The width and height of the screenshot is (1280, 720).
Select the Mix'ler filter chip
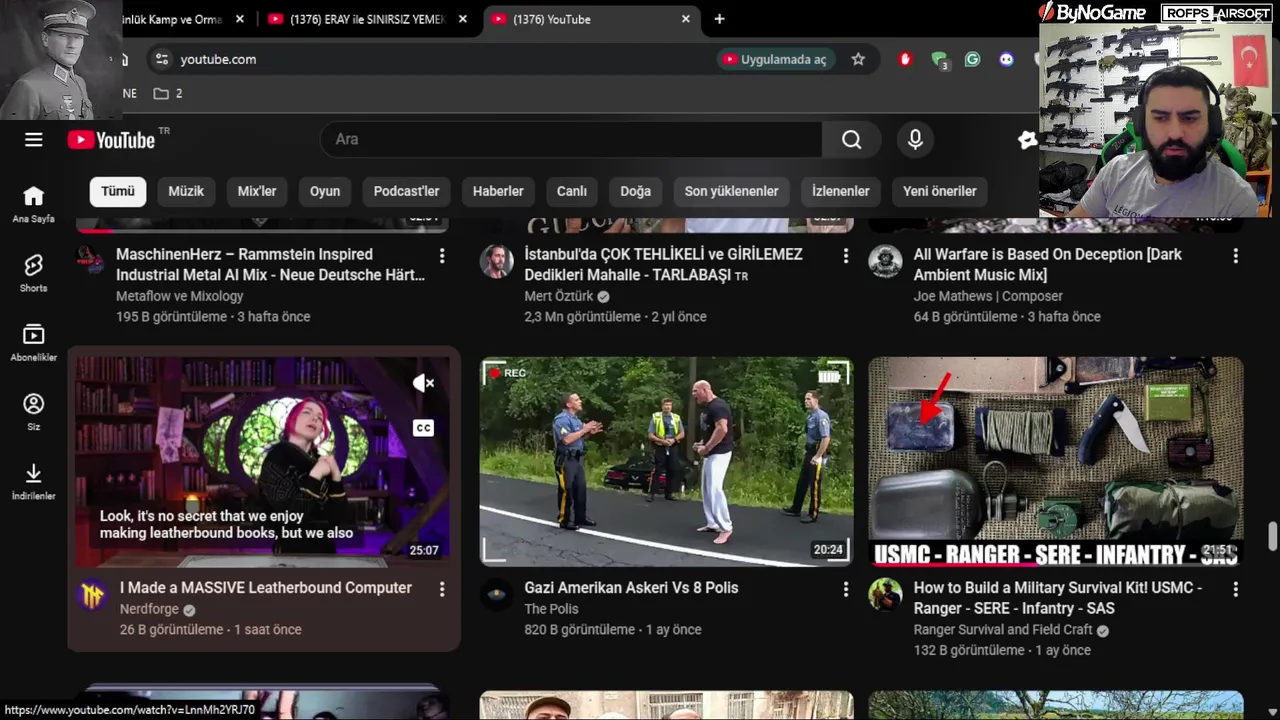coord(257,191)
